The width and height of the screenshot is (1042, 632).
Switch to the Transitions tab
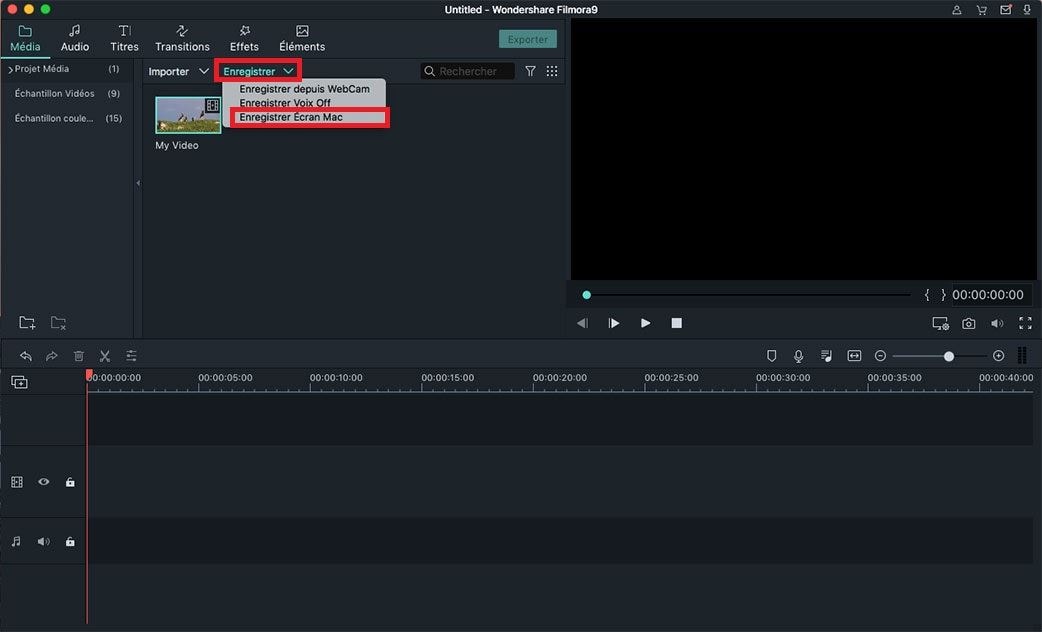point(182,39)
